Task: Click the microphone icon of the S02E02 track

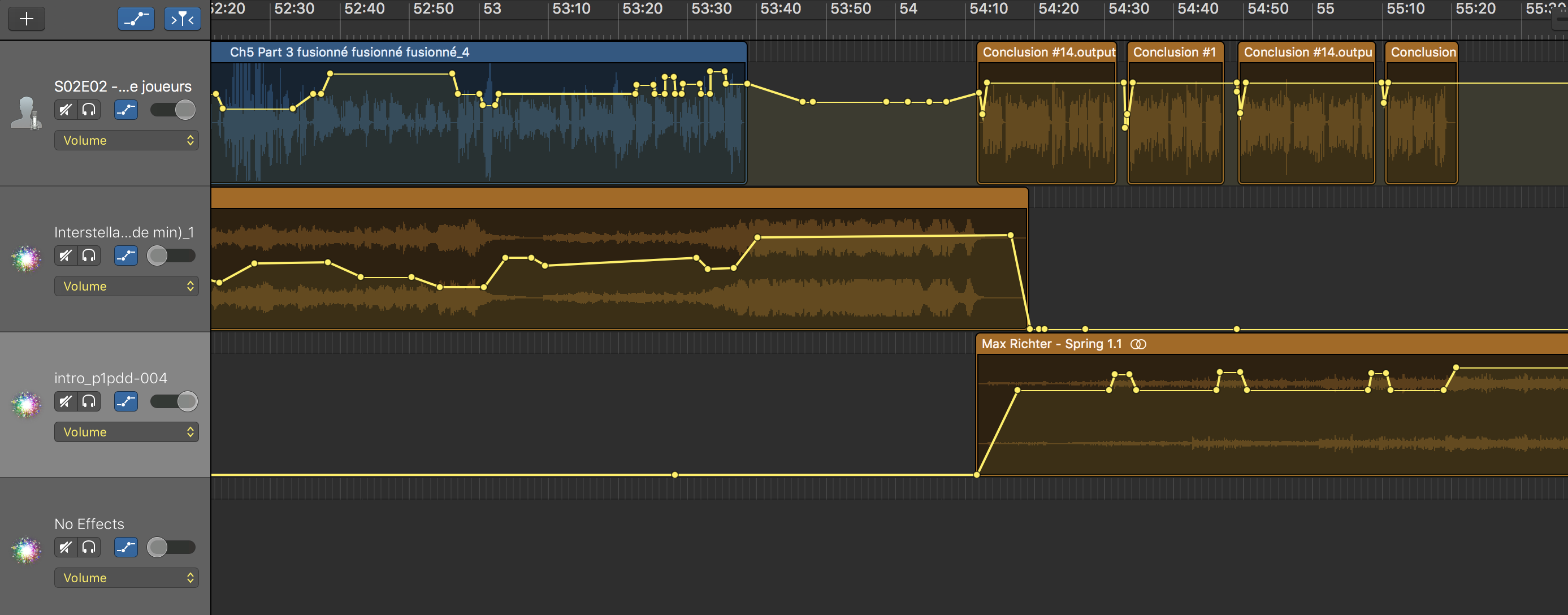Action: coord(26,113)
